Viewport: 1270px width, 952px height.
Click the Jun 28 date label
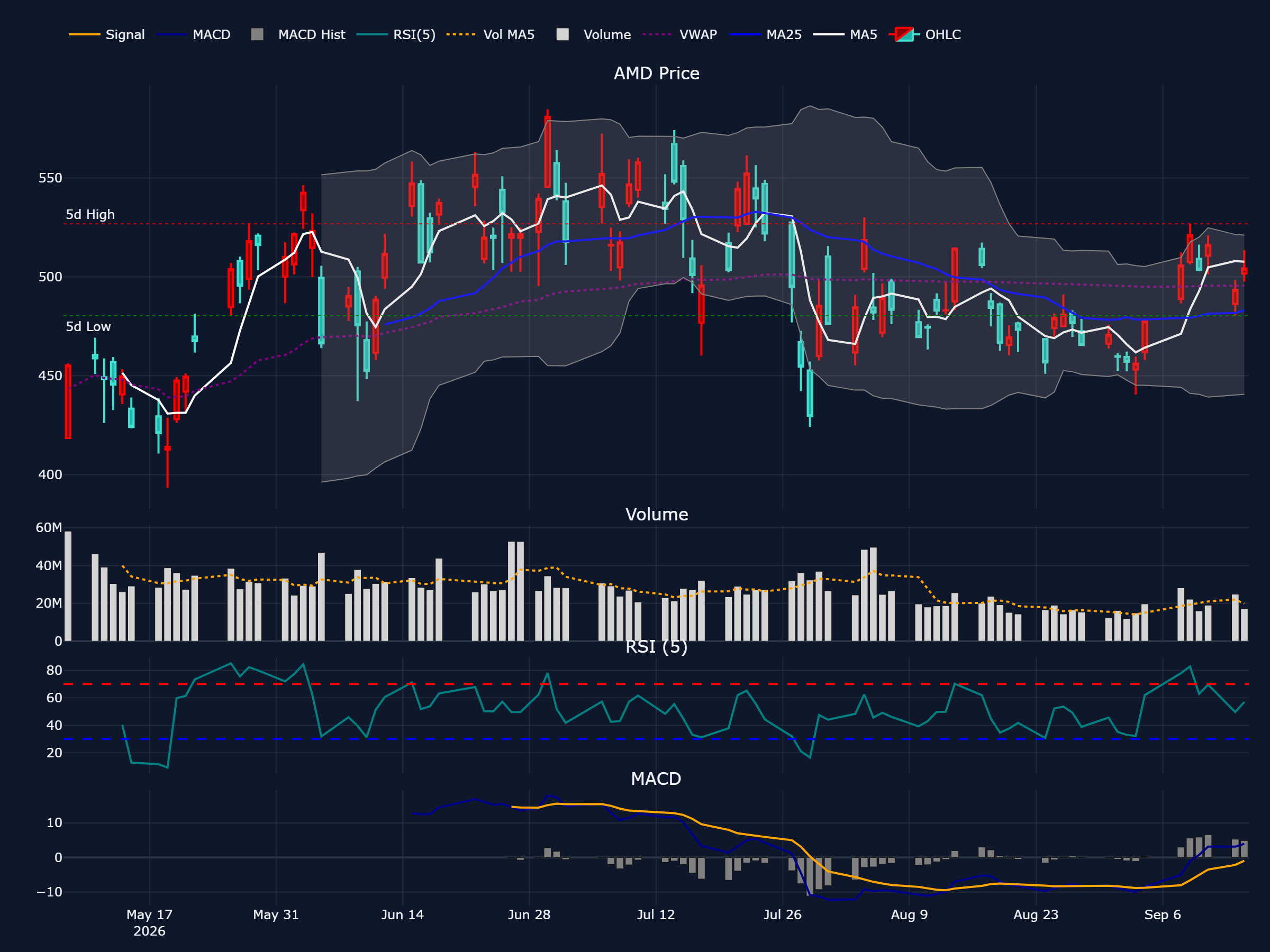coord(529,914)
